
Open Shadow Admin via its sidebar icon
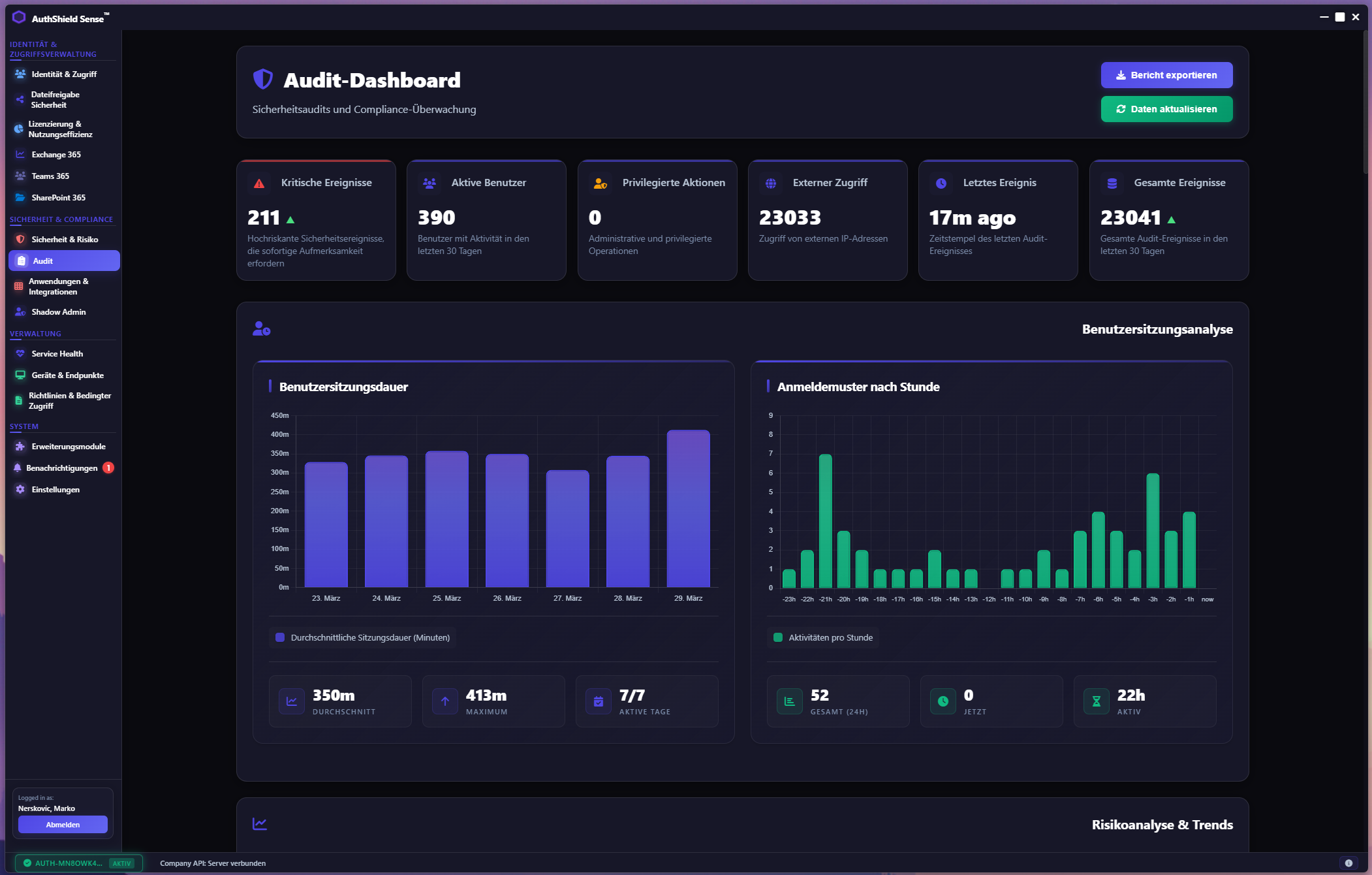[20, 312]
